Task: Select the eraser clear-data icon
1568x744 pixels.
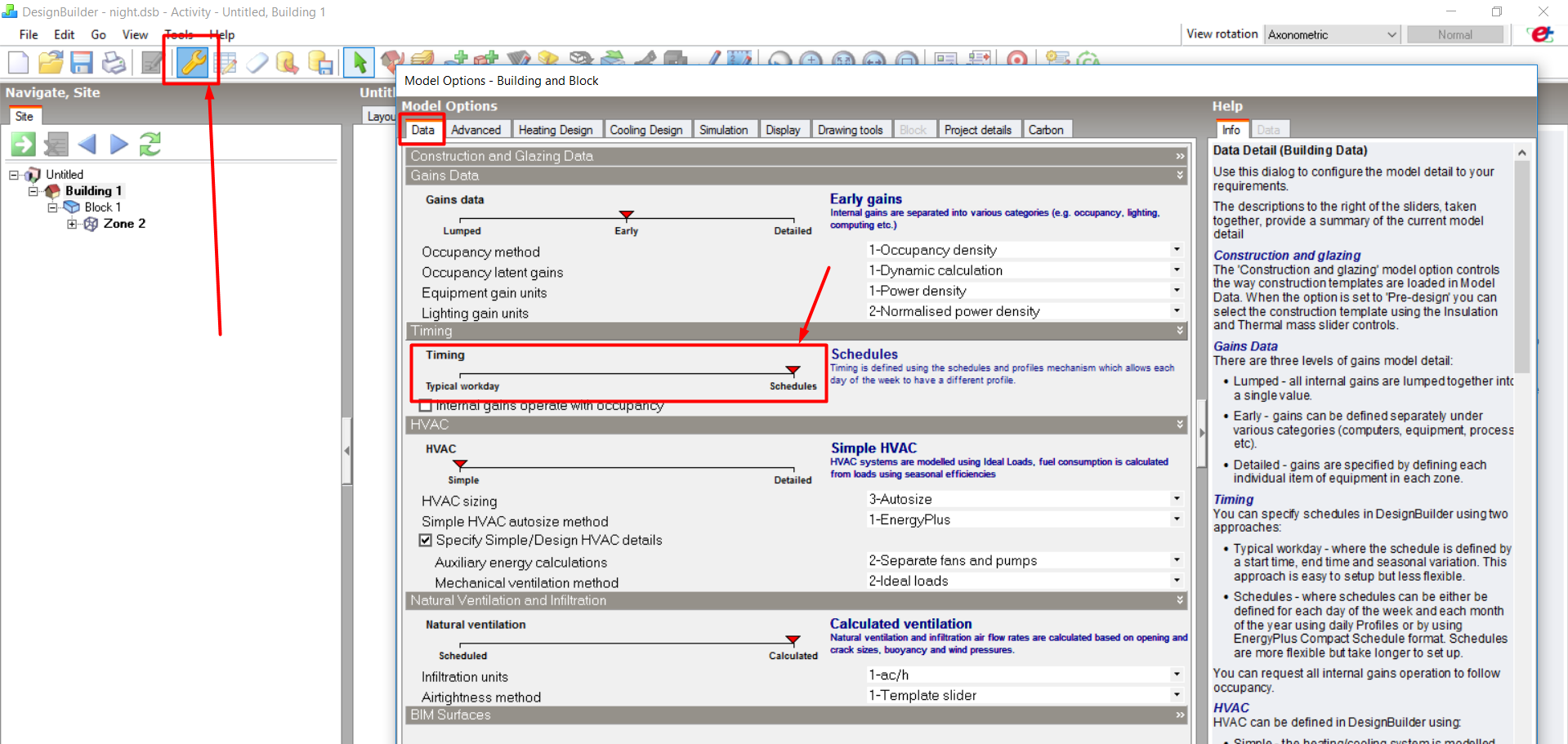Action: (257, 63)
